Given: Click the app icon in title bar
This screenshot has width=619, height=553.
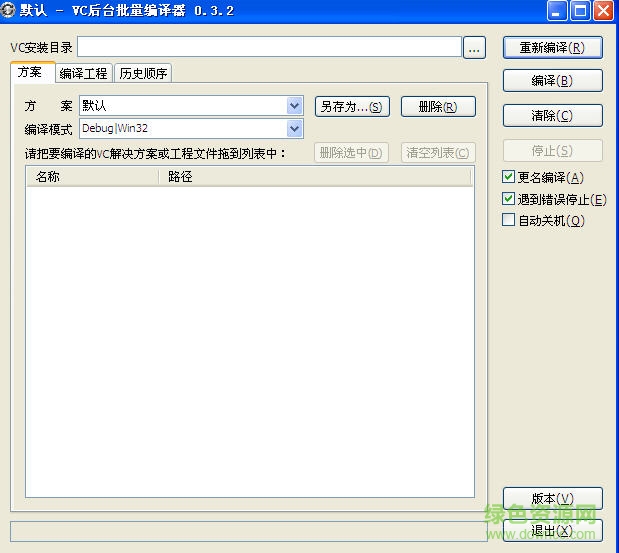Looking at the screenshot, I should pyautogui.click(x=8, y=10).
